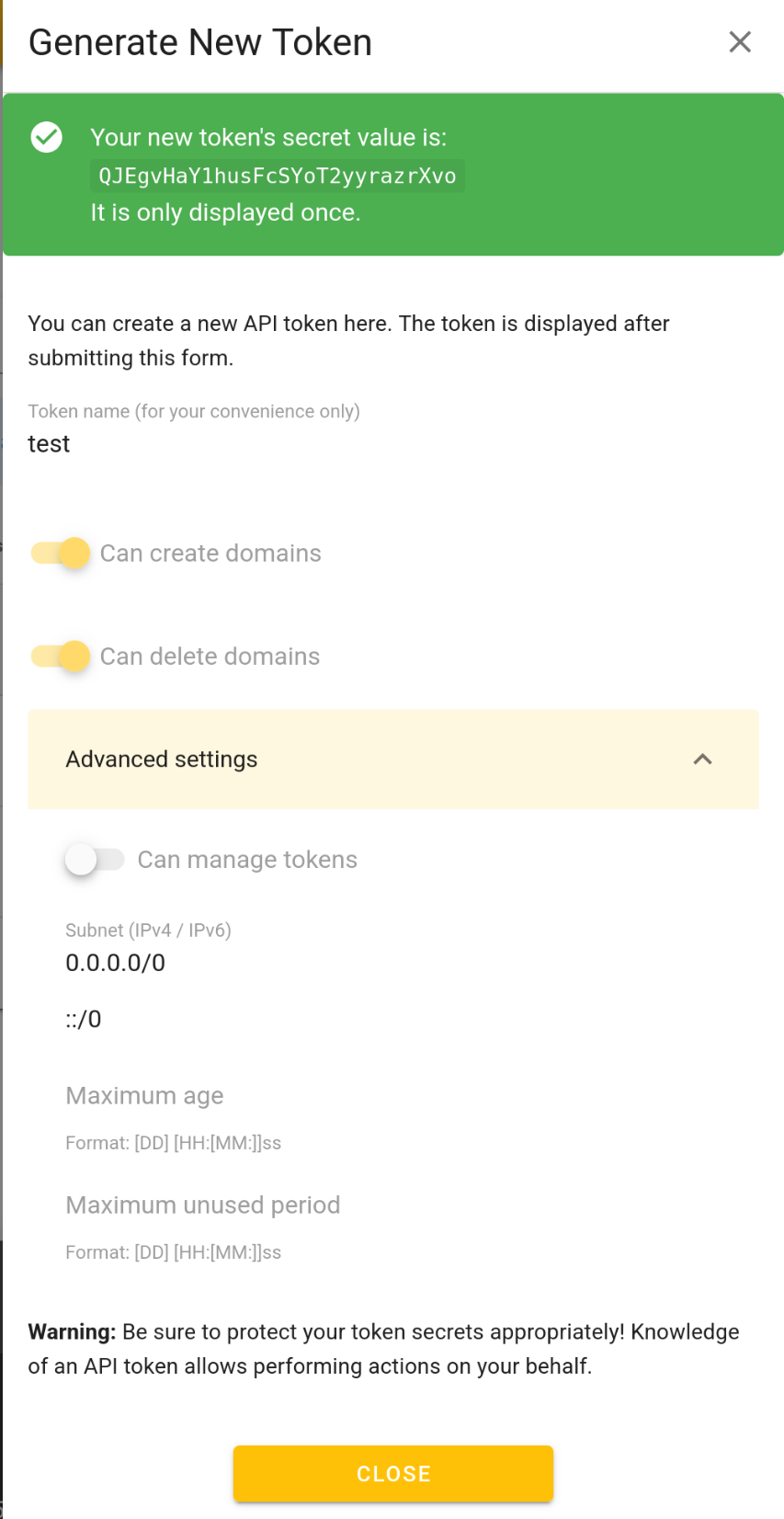Click the Subnet (IPv4 / IPv6) label
Image resolution: width=784 pixels, height=1519 pixels.
click(148, 931)
